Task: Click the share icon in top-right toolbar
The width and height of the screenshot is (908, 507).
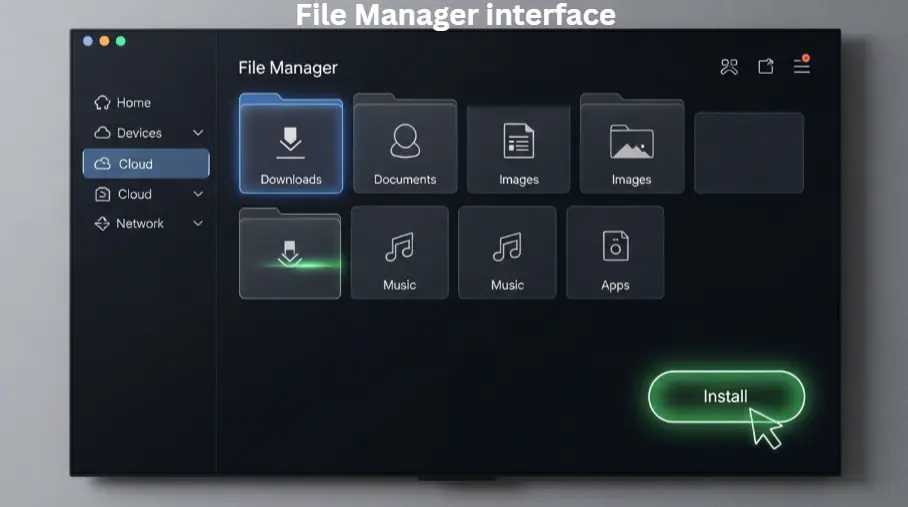Action: coord(765,67)
